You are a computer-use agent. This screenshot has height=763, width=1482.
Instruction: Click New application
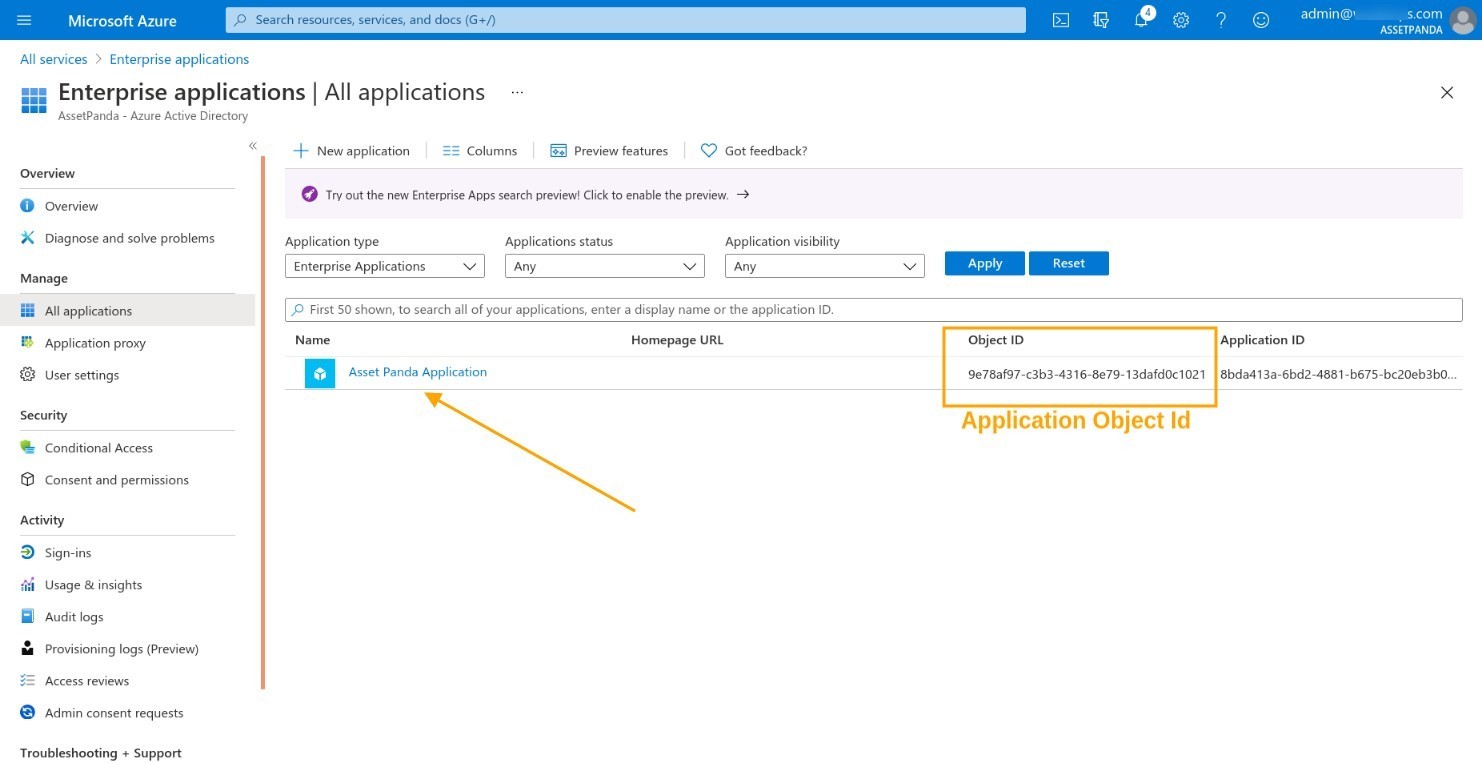[x=351, y=151]
